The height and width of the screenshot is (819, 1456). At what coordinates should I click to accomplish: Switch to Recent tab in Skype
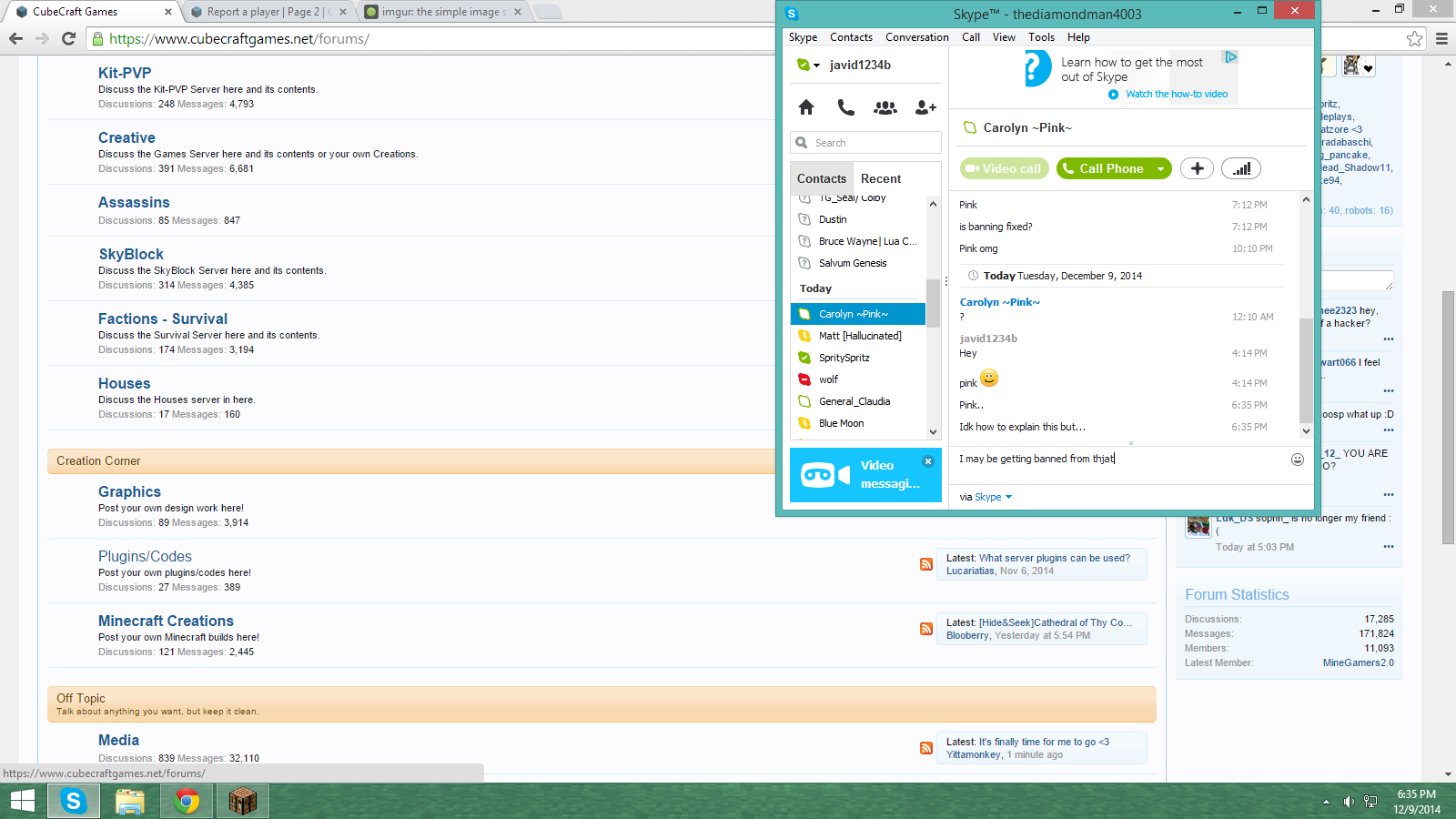pos(881,179)
